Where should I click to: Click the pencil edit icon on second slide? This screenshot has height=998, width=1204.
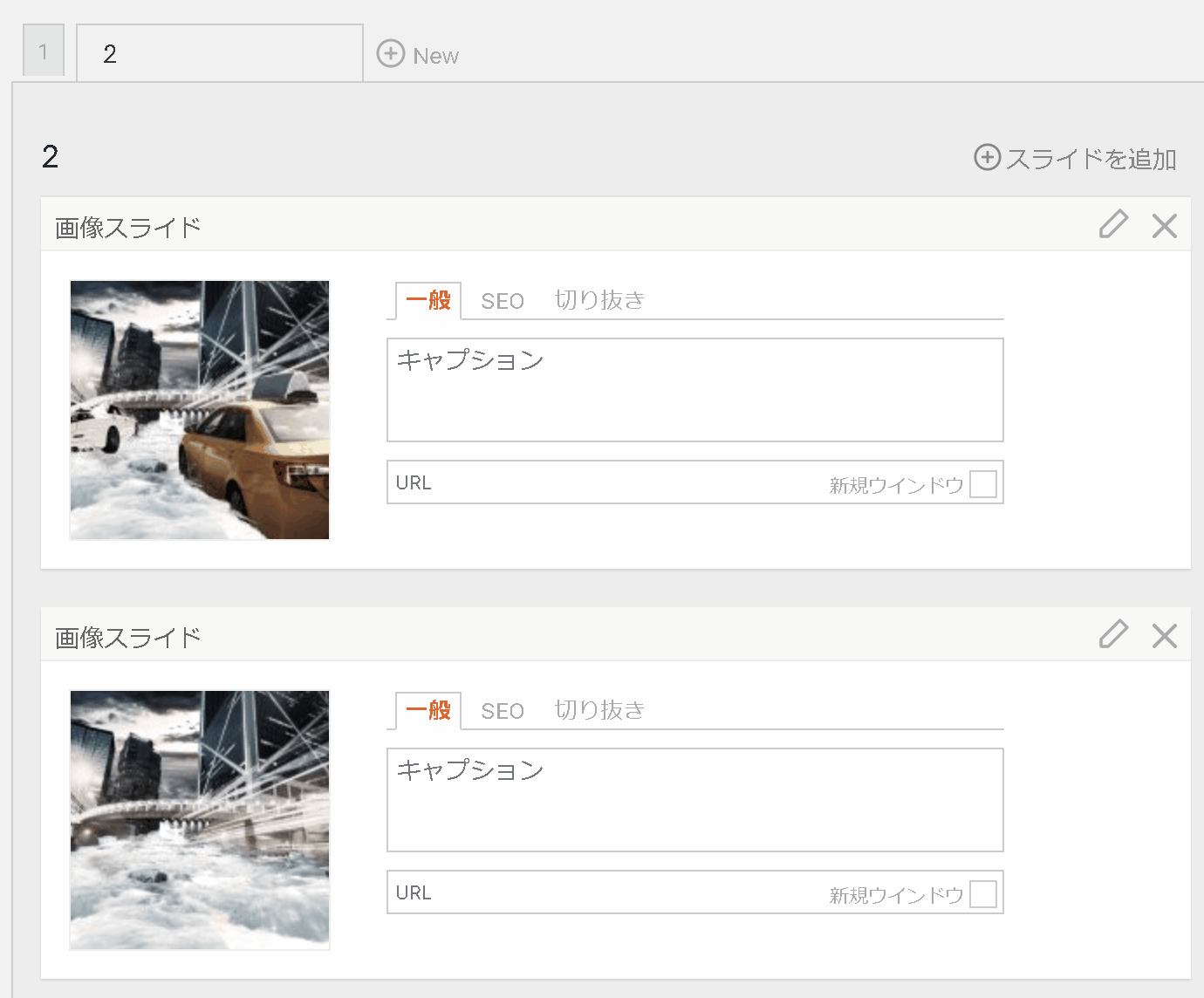(1113, 635)
